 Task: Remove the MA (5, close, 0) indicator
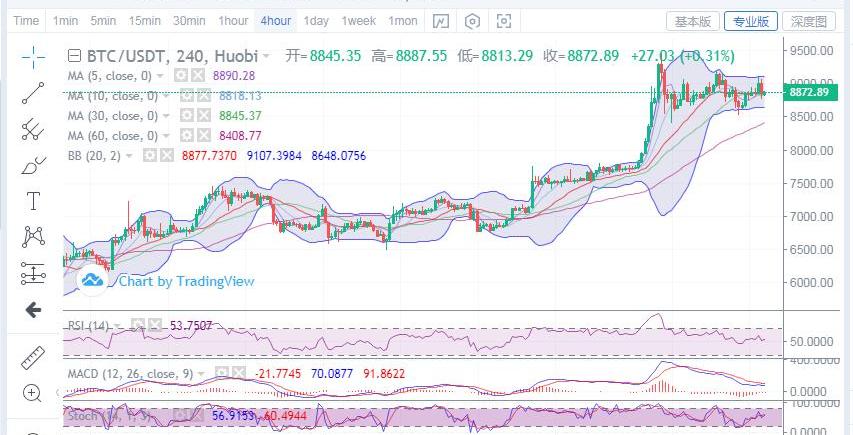(x=198, y=76)
